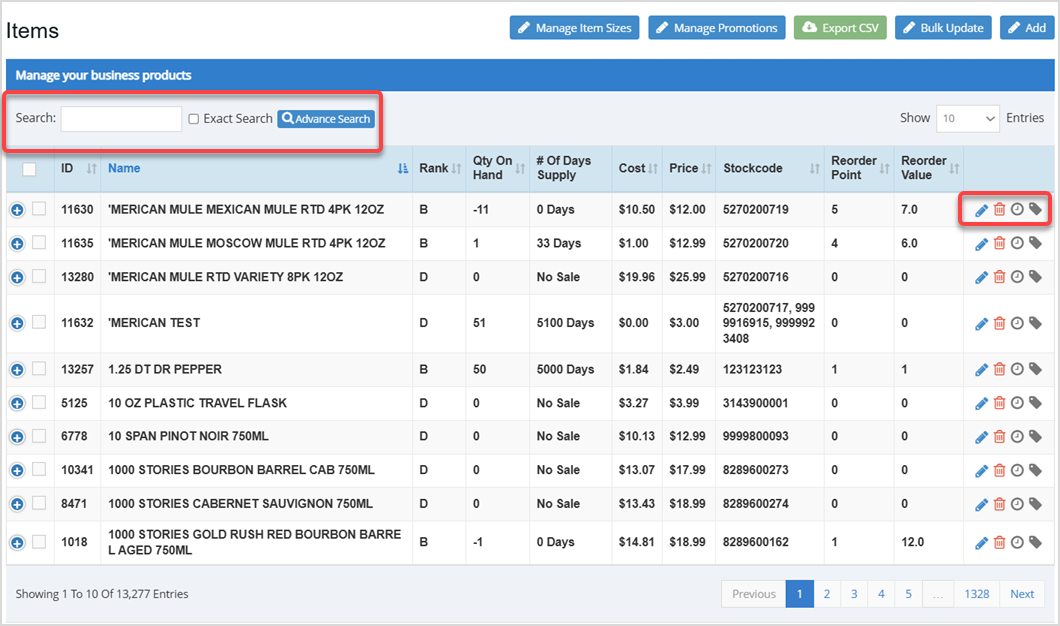This screenshot has height=626, width=1060.
Task: Sort by clicking the Name column header
Action: 124,170
